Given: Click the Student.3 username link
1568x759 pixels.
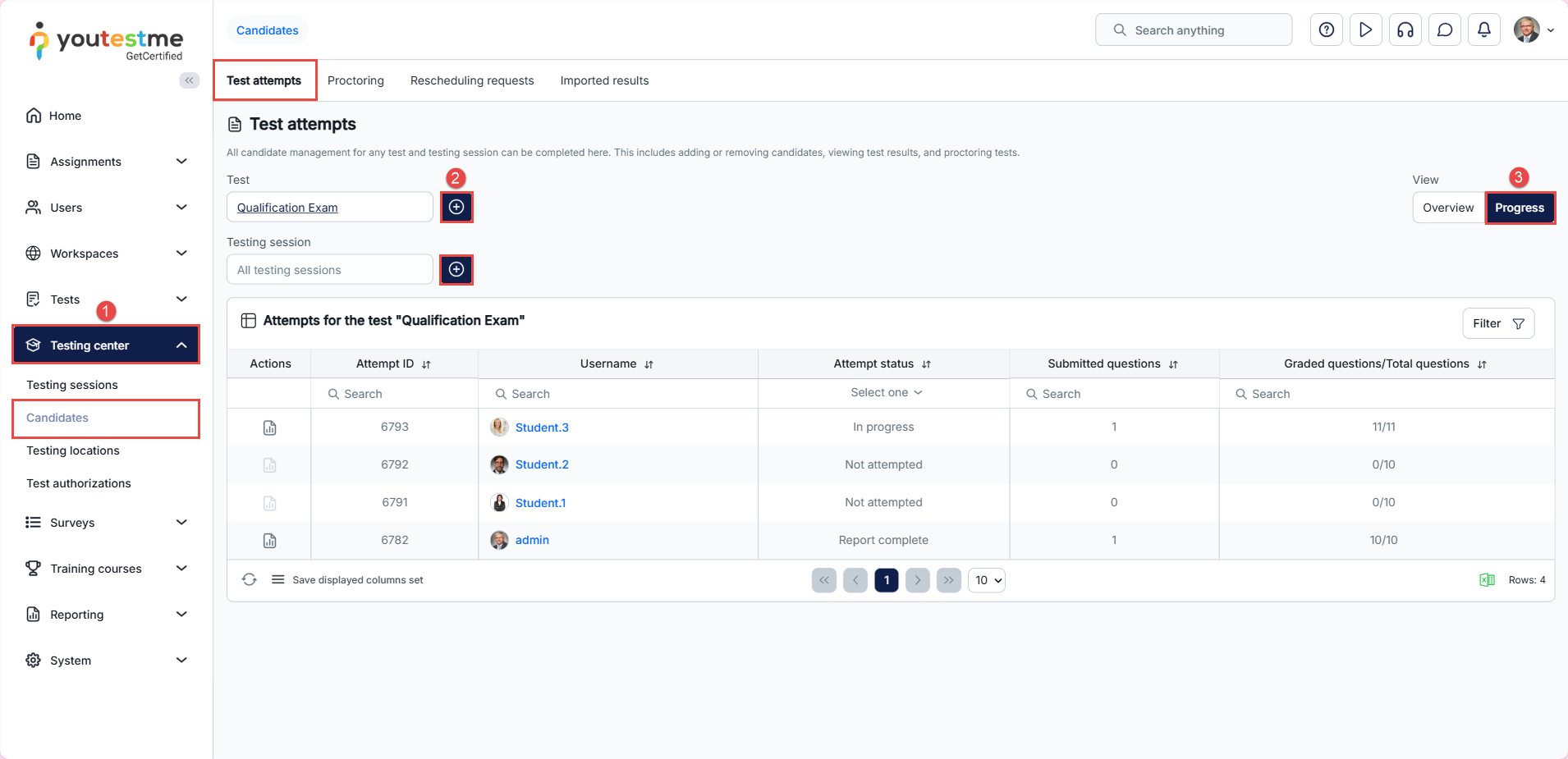Looking at the screenshot, I should click(542, 428).
